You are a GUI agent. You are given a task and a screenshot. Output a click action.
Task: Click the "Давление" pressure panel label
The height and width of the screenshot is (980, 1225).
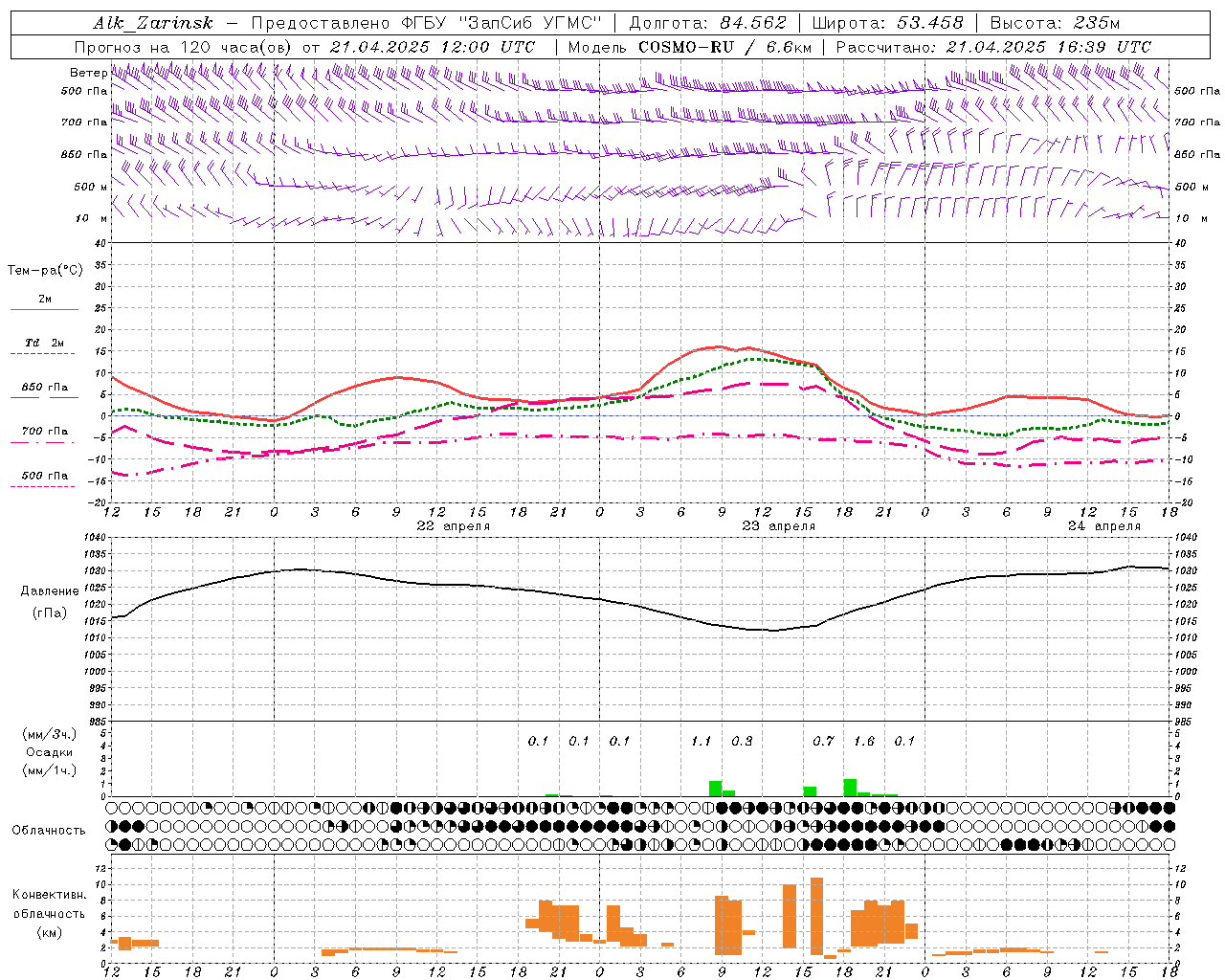[50, 591]
